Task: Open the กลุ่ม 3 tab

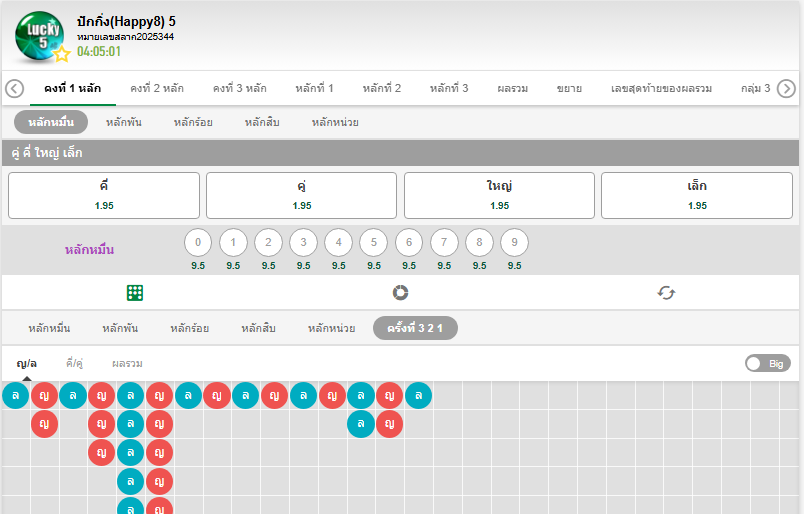Action: 755,88
